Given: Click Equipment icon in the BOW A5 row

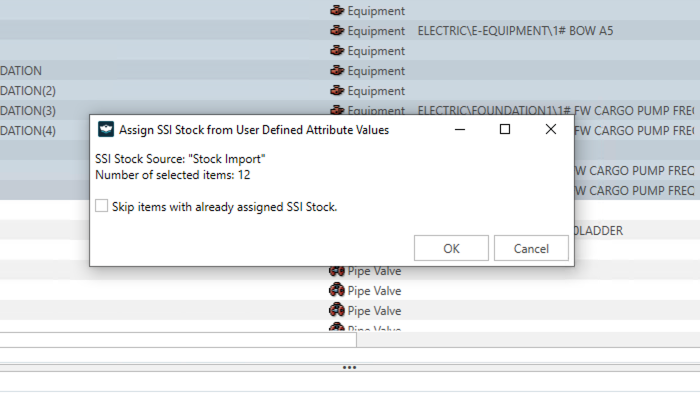Looking at the screenshot, I should click(337, 30).
